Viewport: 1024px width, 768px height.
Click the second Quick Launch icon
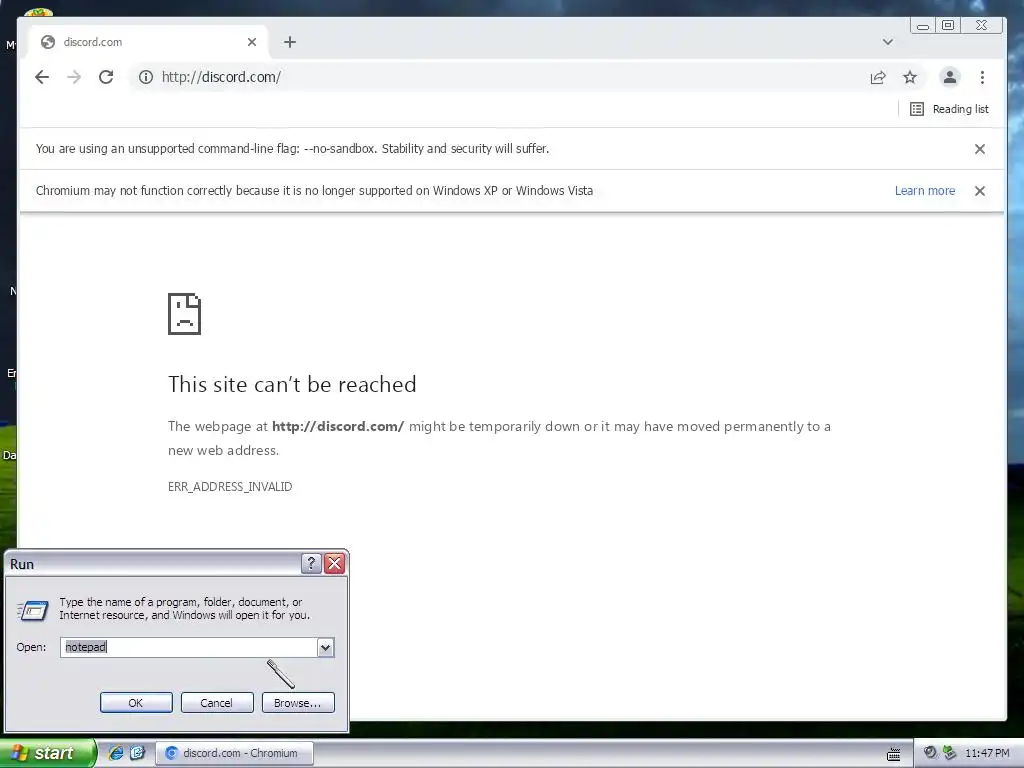(137, 753)
